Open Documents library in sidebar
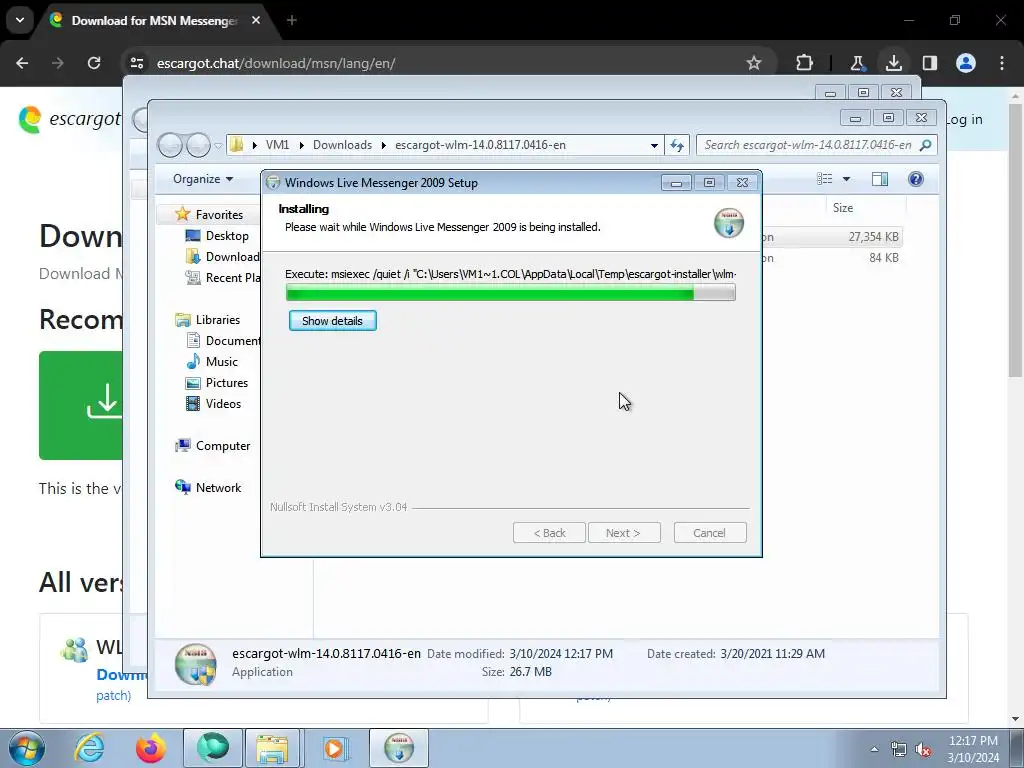The image size is (1024, 768). tap(223, 340)
